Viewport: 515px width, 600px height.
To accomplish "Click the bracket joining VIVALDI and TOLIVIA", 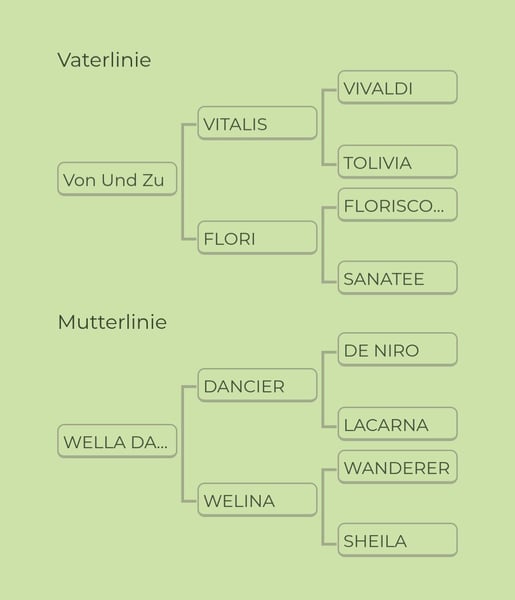I will (x=323, y=127).
